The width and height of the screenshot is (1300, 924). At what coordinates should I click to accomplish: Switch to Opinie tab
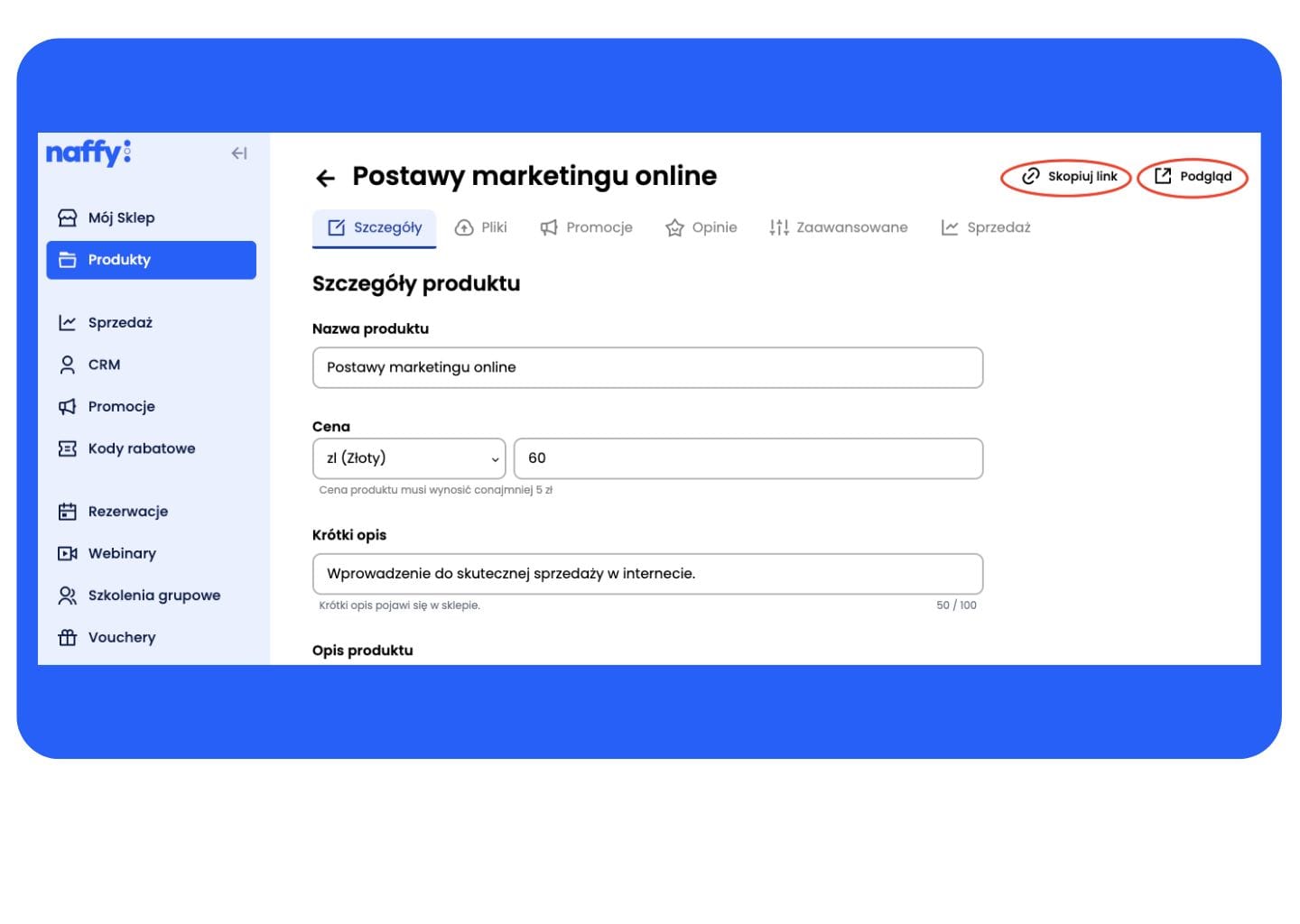pos(701,227)
